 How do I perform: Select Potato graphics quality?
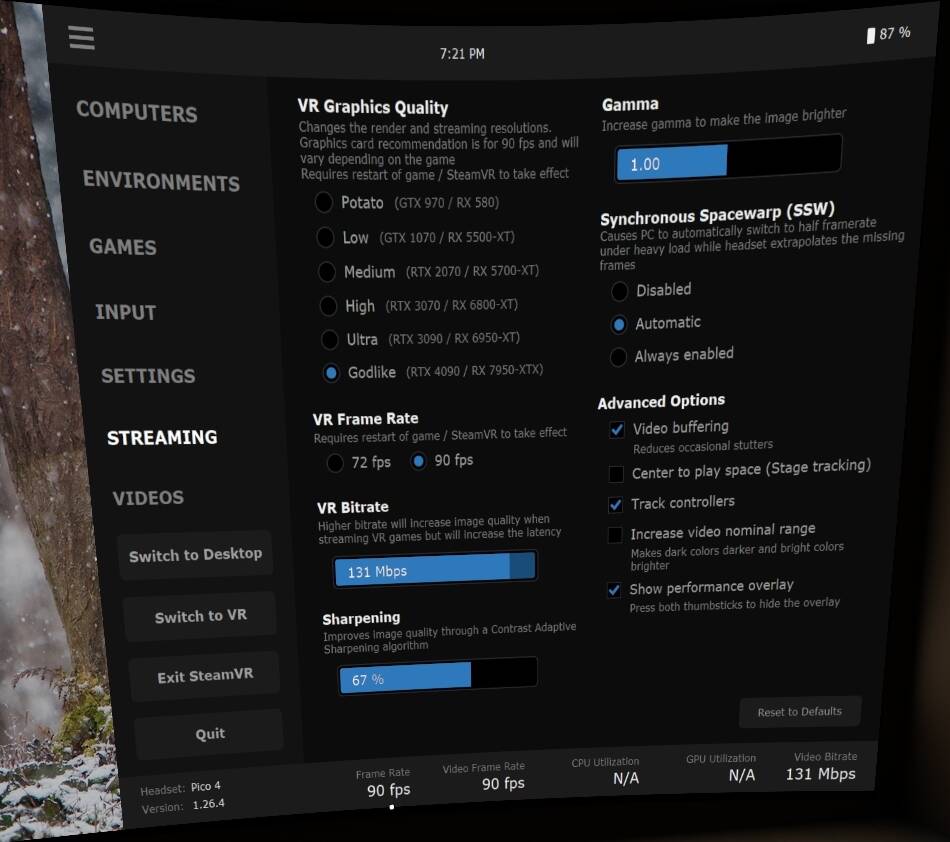point(324,202)
